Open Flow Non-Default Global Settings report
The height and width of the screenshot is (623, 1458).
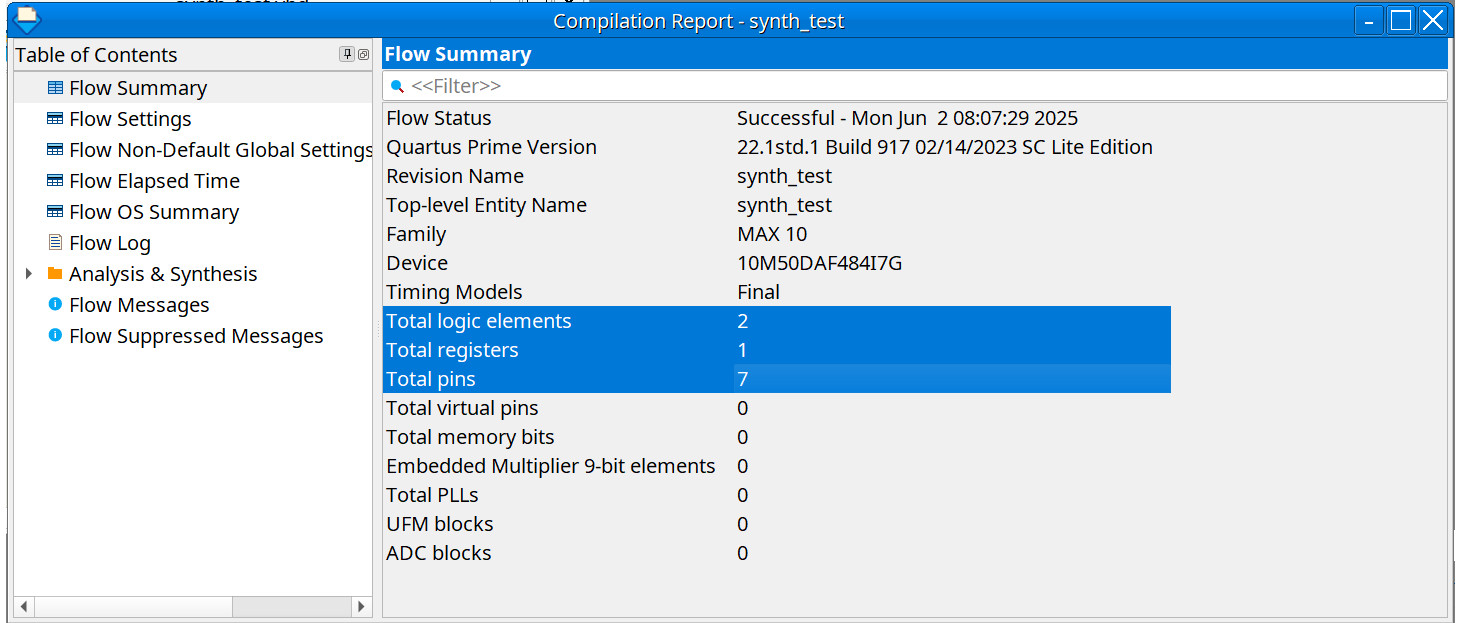pyautogui.click(x=220, y=150)
